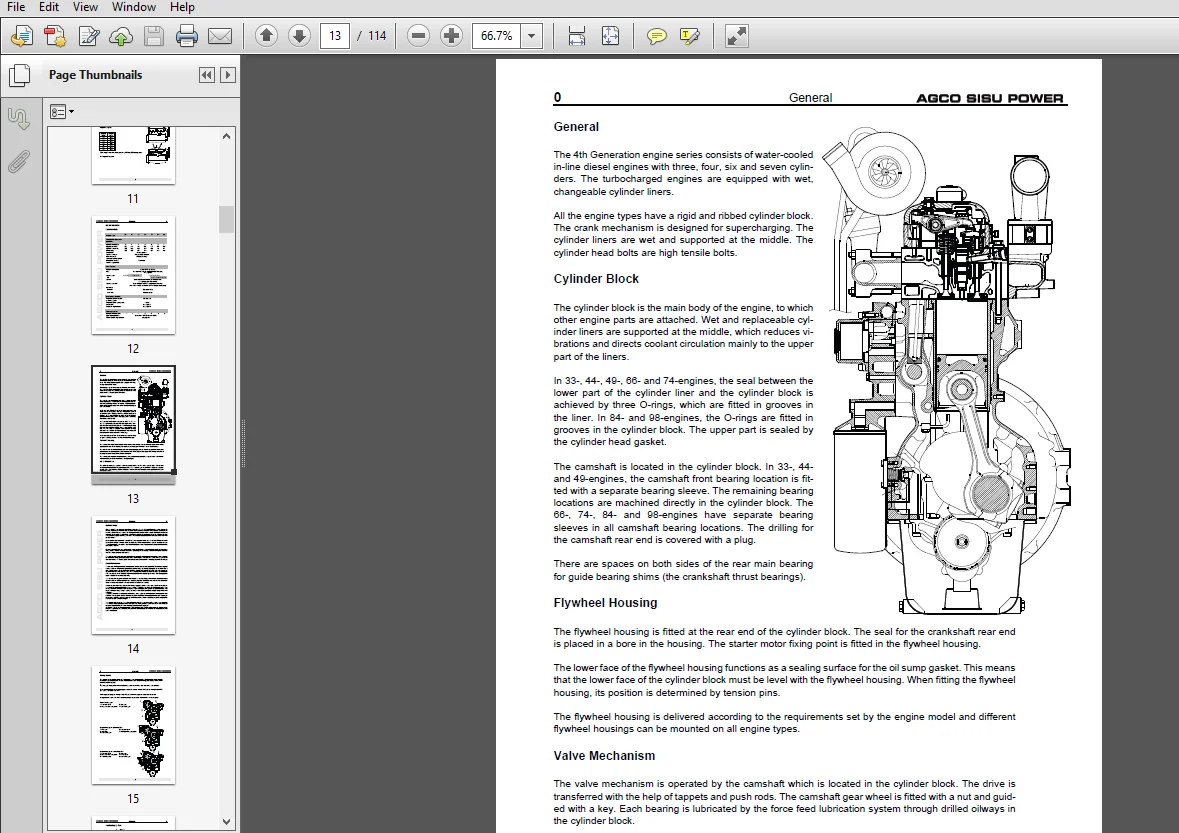
Task: Open the Page Thumbnails panel icon
Action: coord(20,75)
